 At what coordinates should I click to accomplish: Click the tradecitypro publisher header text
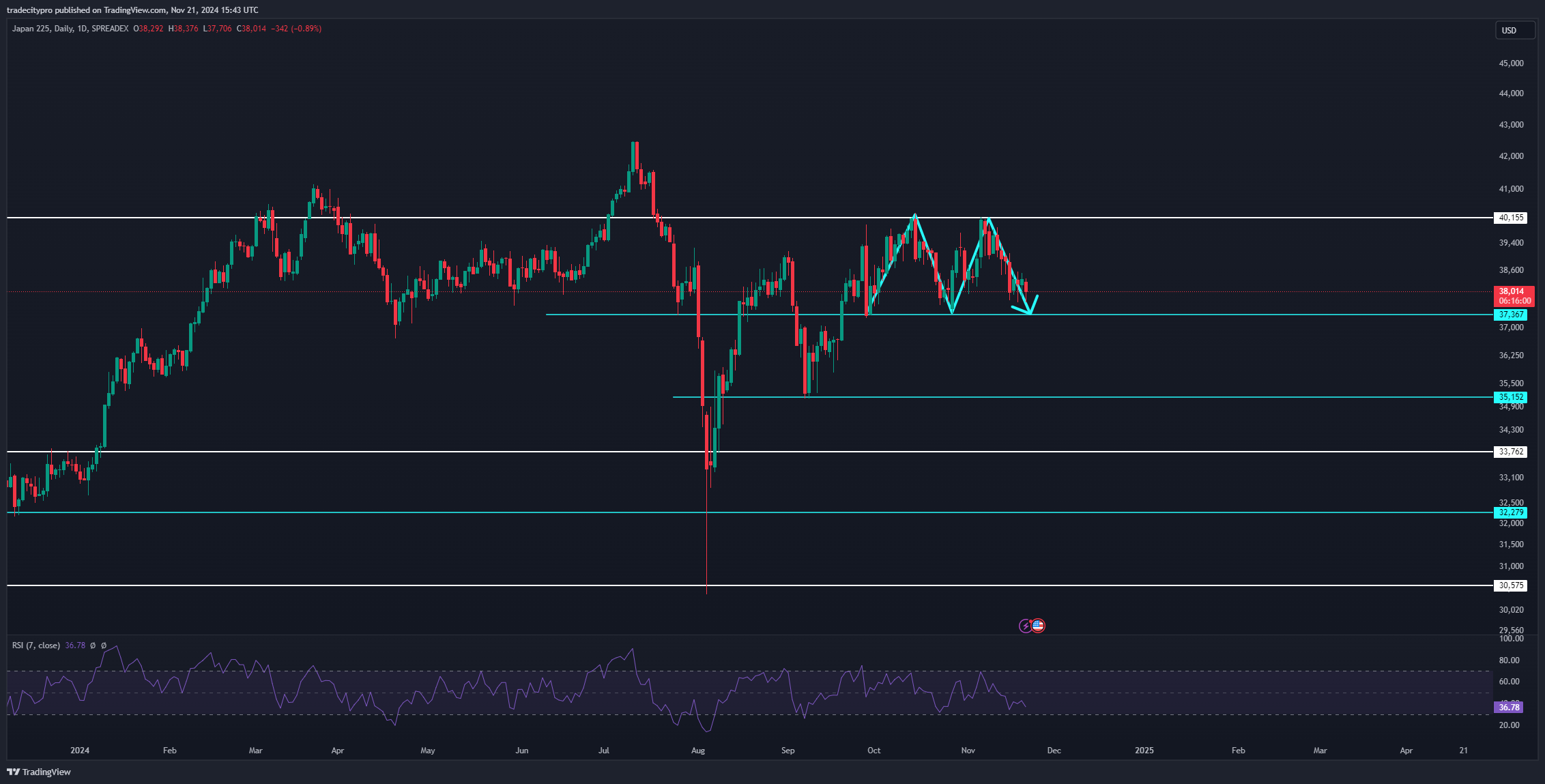[132, 10]
